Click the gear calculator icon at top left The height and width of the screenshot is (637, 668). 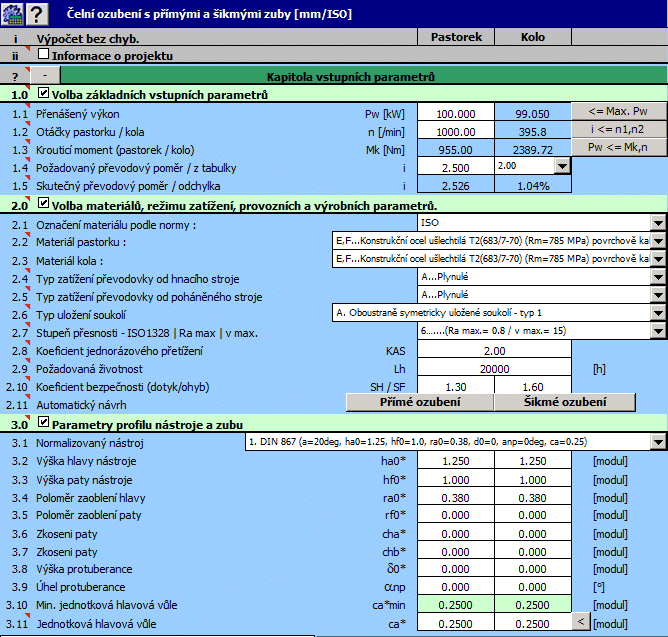12,13
